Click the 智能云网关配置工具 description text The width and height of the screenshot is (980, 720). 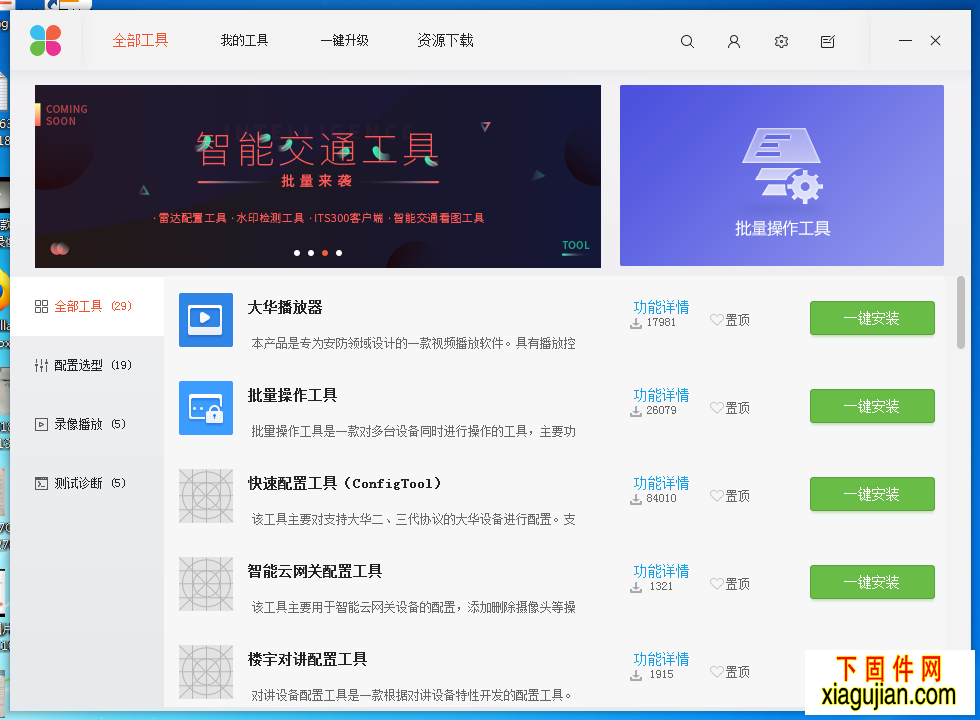coord(413,608)
